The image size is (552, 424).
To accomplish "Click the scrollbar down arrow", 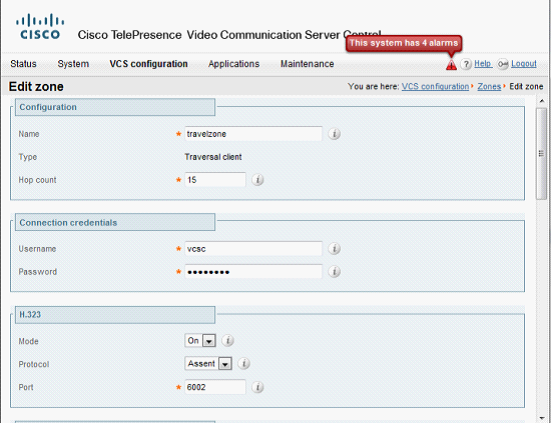I will [x=541, y=418].
